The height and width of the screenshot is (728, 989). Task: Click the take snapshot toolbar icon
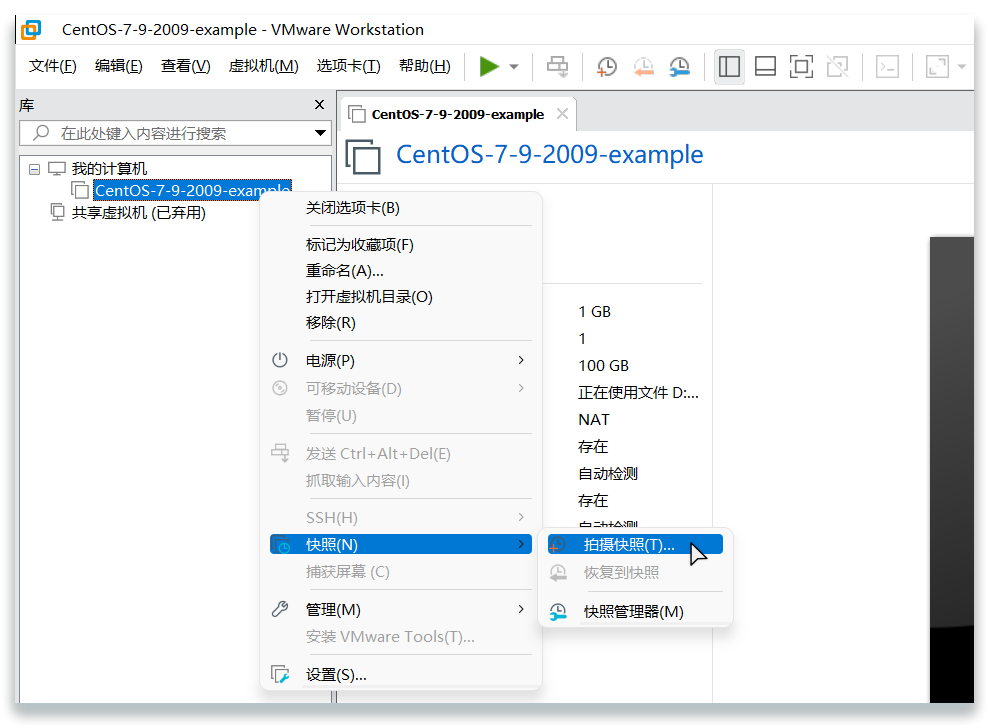pos(606,66)
